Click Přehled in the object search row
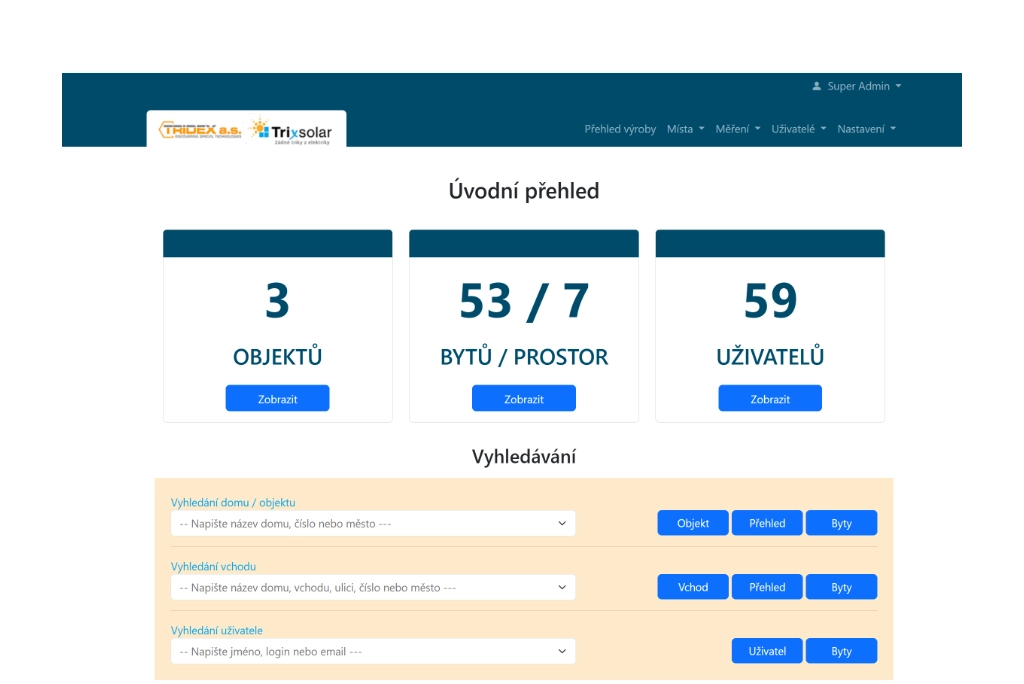 767,523
